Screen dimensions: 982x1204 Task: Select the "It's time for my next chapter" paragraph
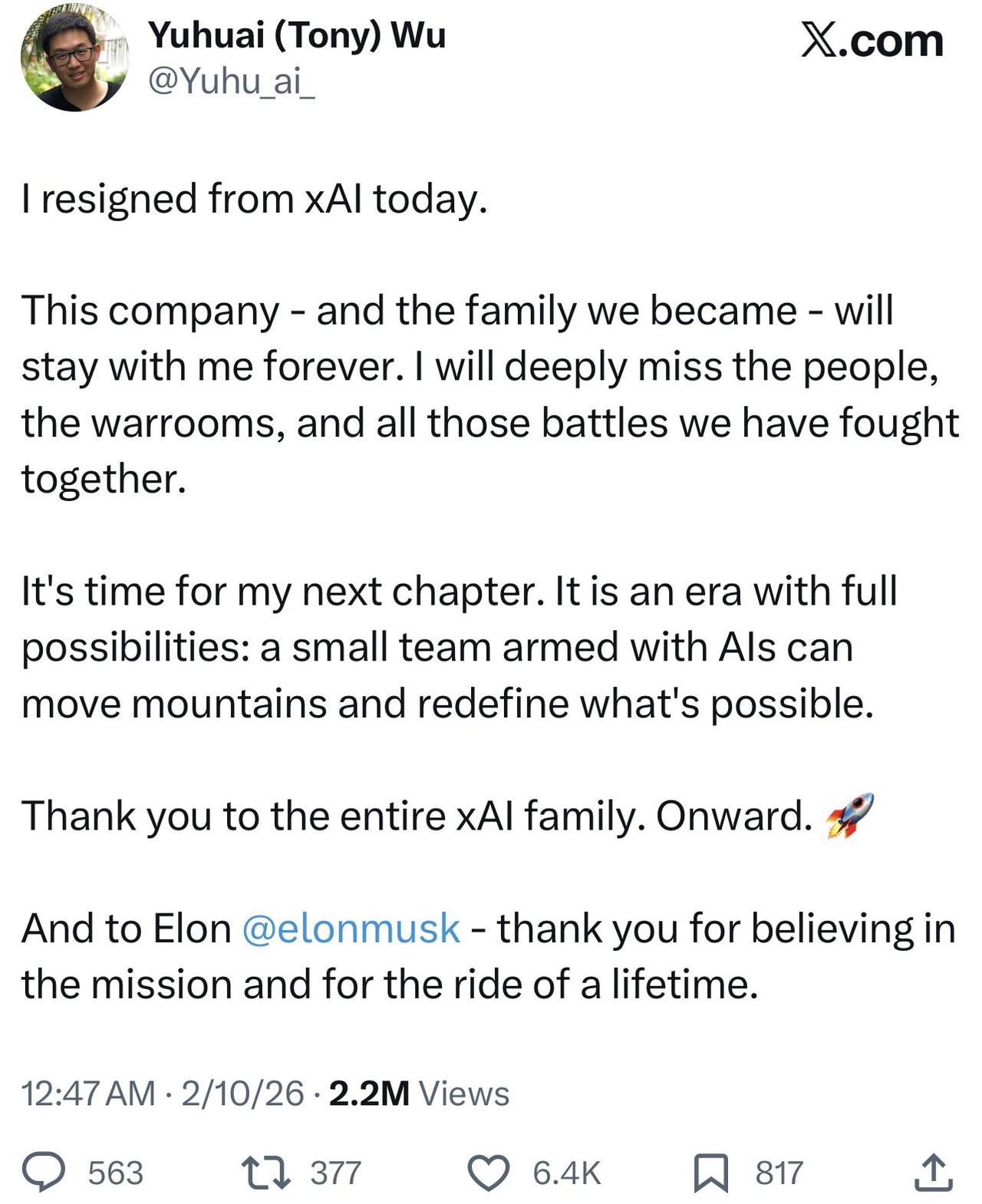[x=459, y=647]
